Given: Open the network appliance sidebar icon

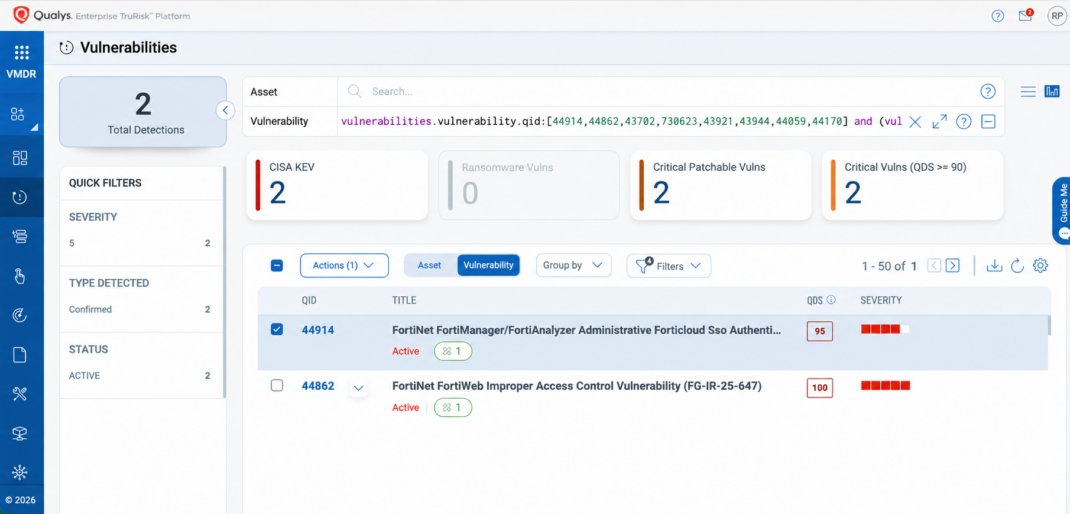Looking at the screenshot, I should click(x=20, y=433).
